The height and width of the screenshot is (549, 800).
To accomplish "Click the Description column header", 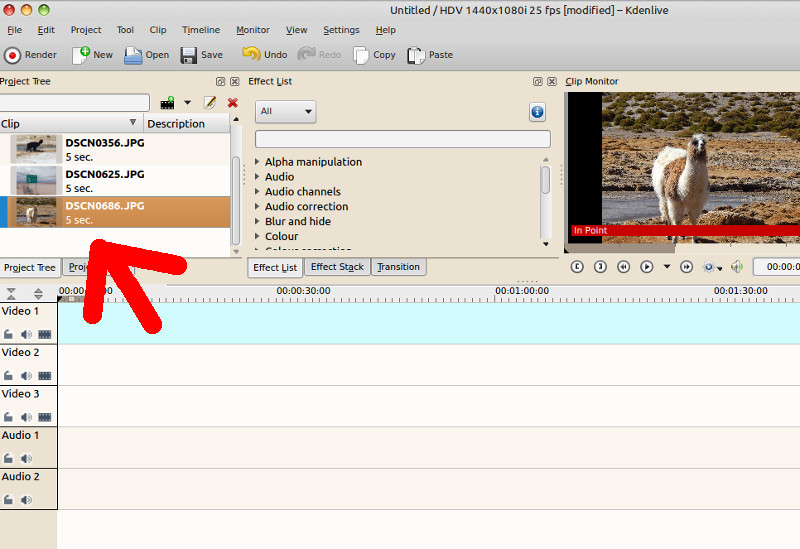I will point(187,123).
